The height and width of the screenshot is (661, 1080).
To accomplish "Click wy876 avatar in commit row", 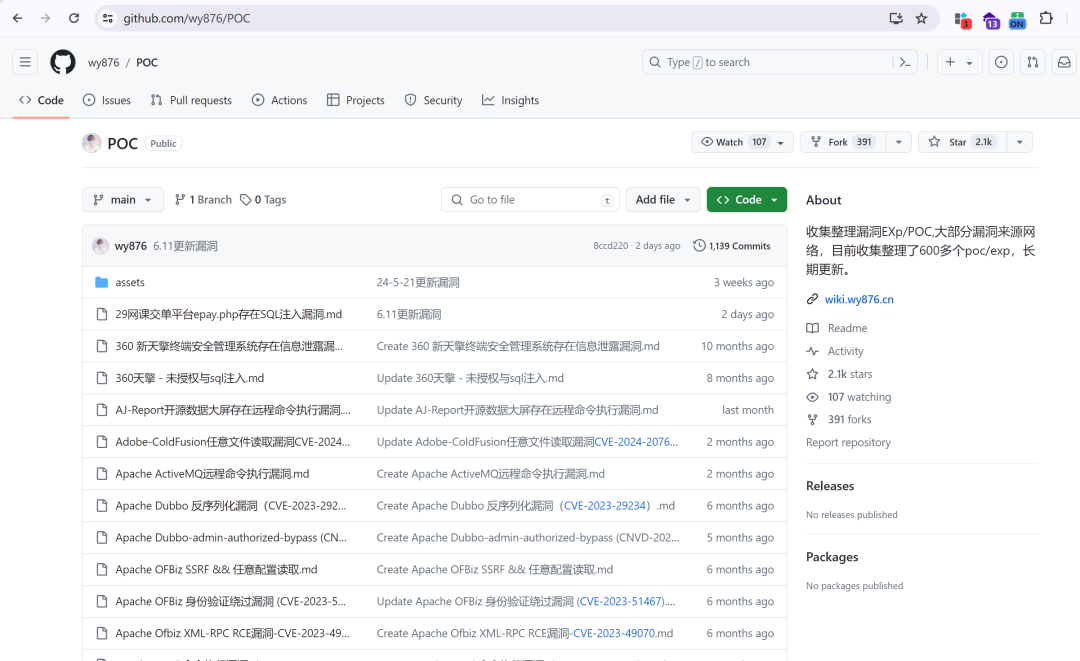I will [x=101, y=246].
